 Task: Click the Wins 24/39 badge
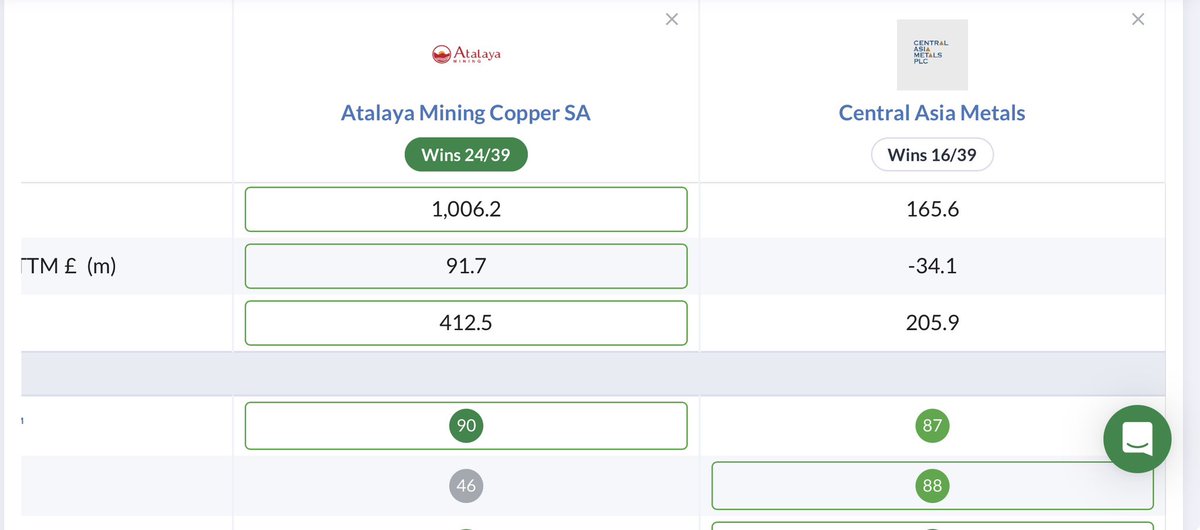tap(466, 155)
